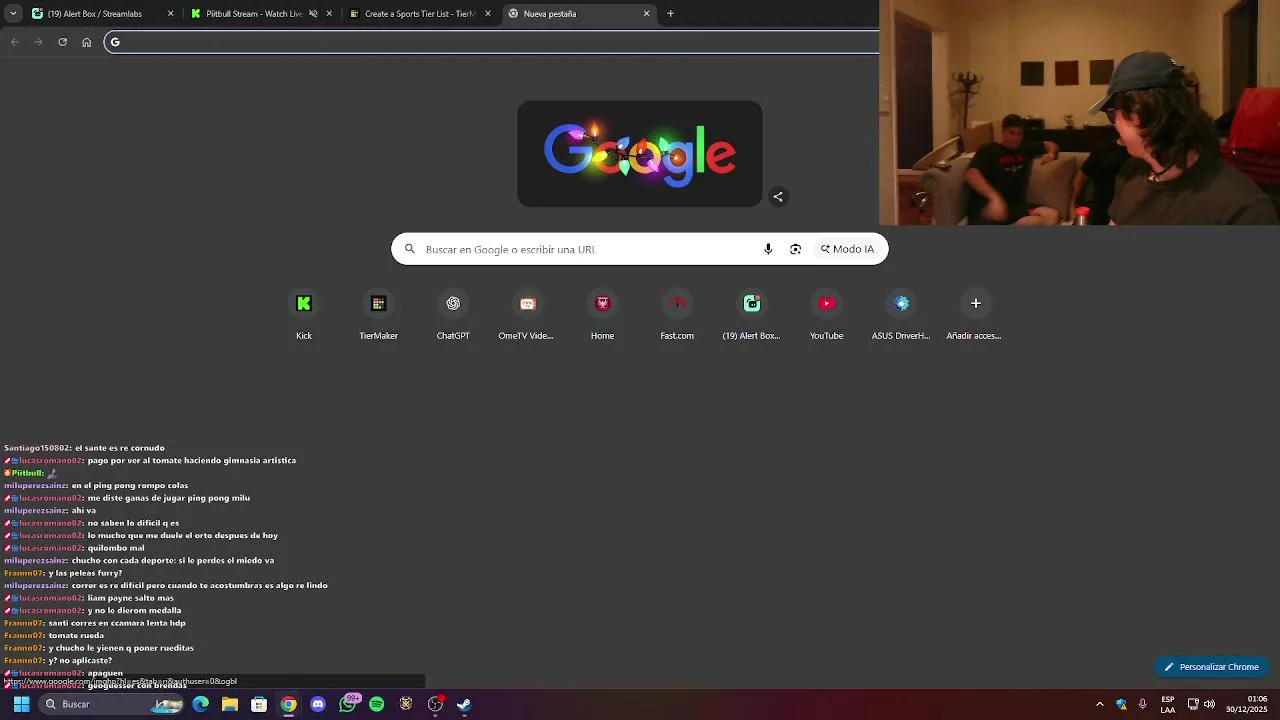Click the Chrome icon in the taskbar
Viewport: 1280px width, 720px height.
[x=288, y=704]
